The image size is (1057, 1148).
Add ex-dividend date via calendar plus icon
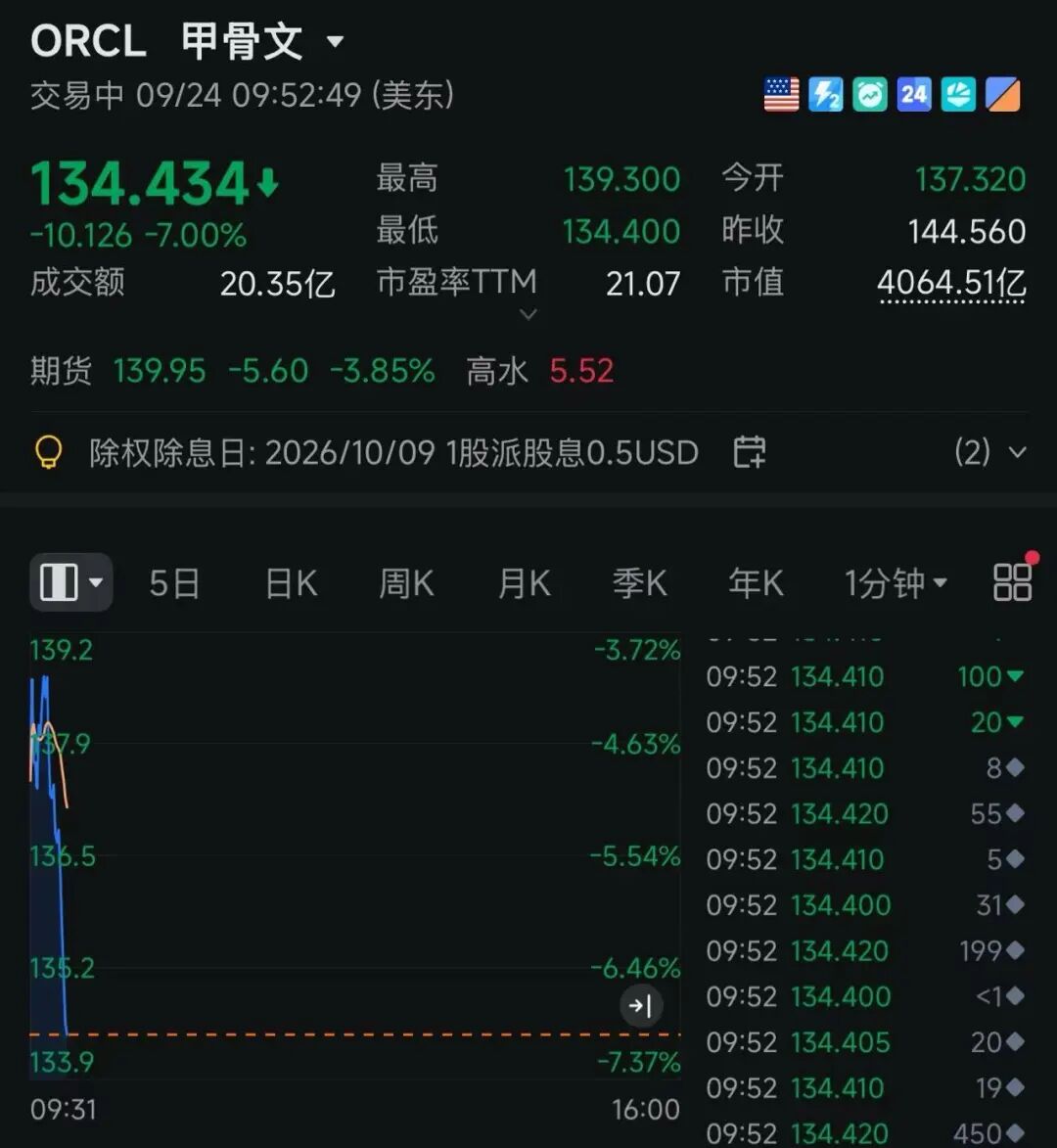(x=750, y=451)
